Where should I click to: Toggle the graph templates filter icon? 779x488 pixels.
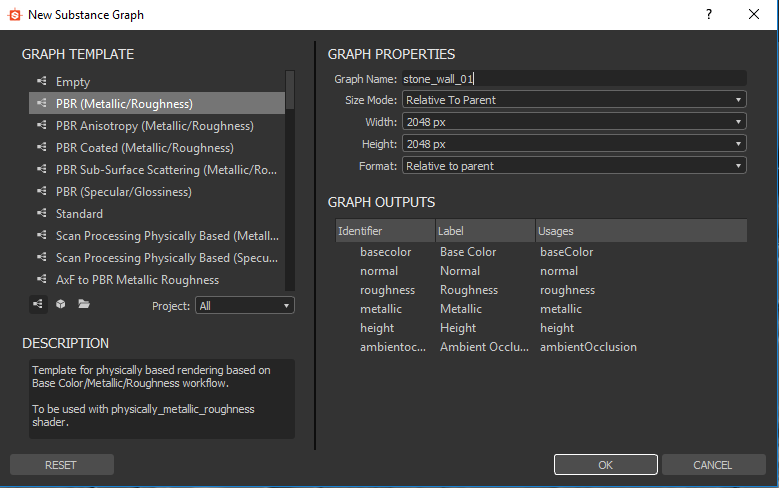point(38,304)
